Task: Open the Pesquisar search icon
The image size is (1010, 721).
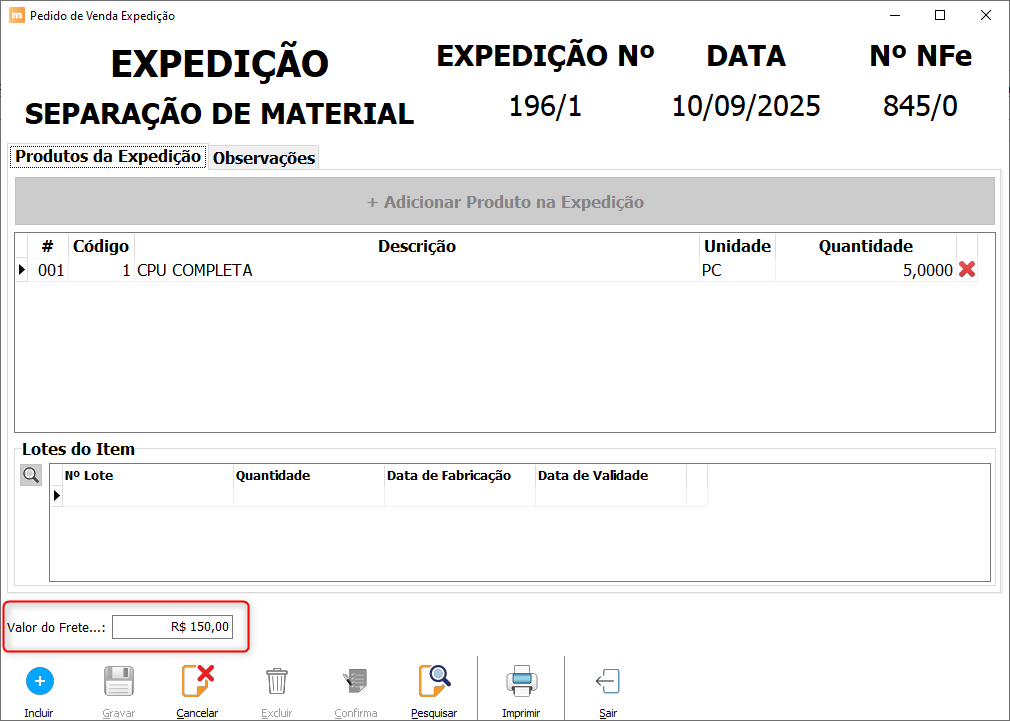Action: point(434,682)
